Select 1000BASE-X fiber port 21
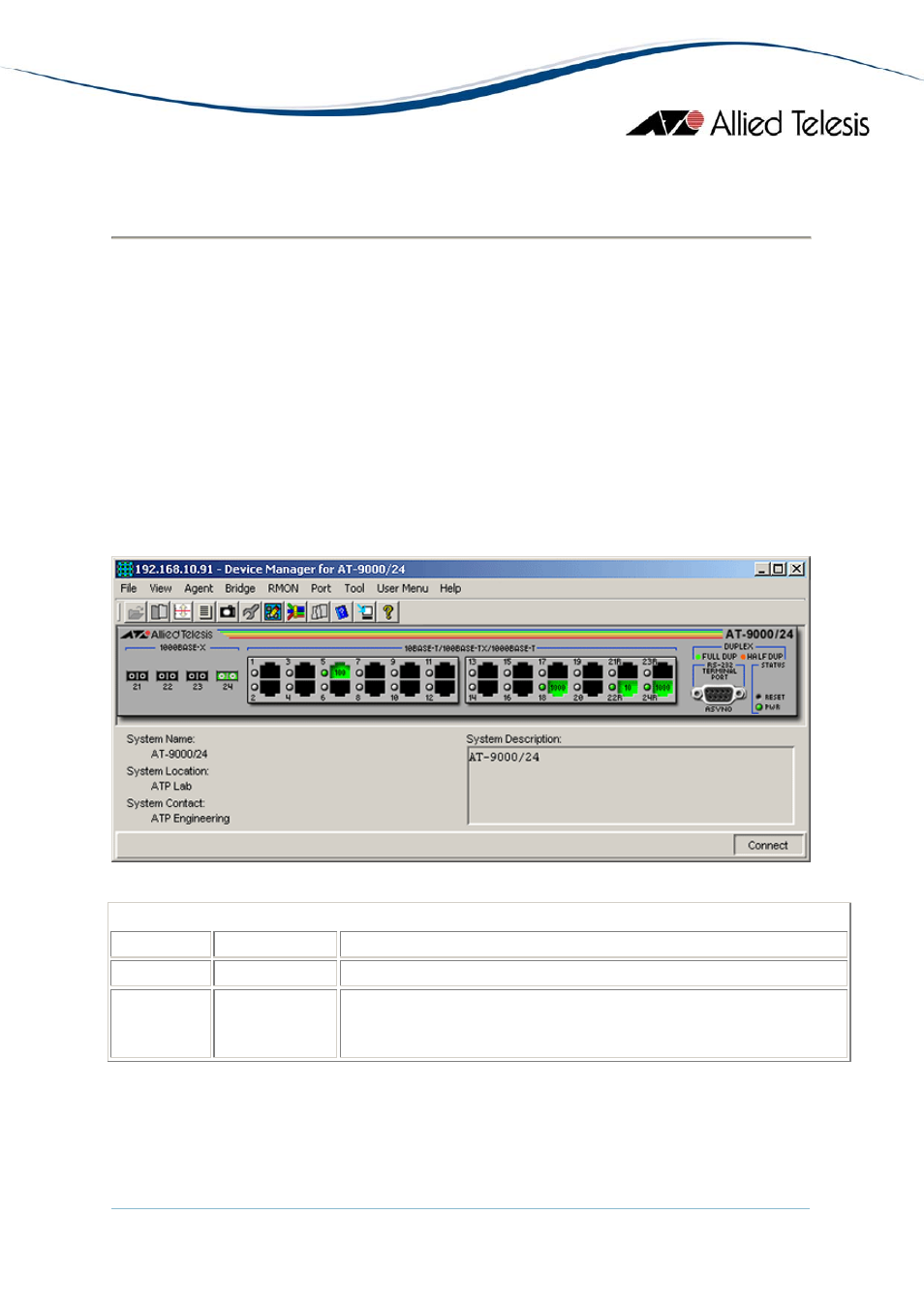 [138, 675]
